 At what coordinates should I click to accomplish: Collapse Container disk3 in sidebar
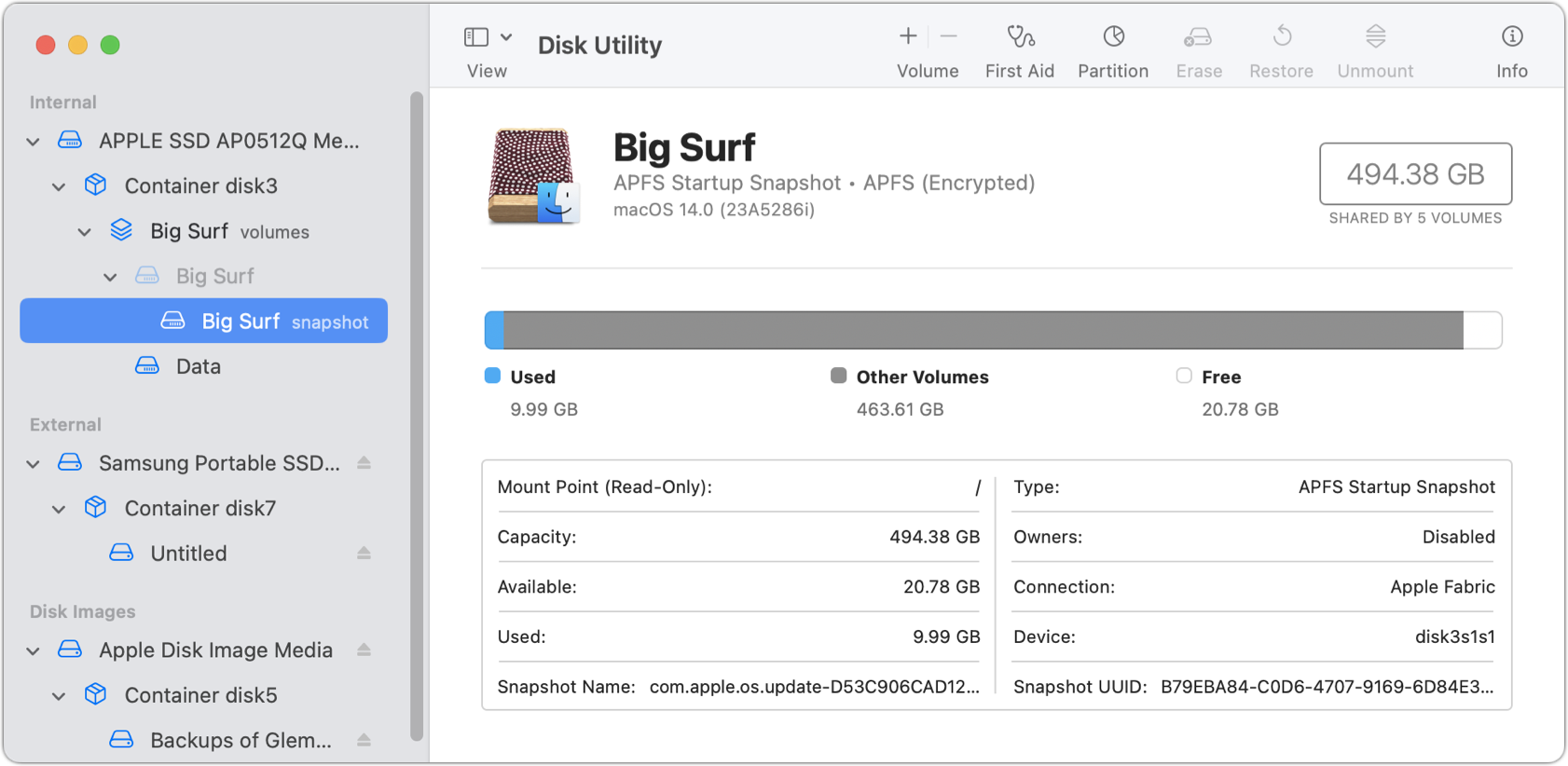(x=59, y=186)
